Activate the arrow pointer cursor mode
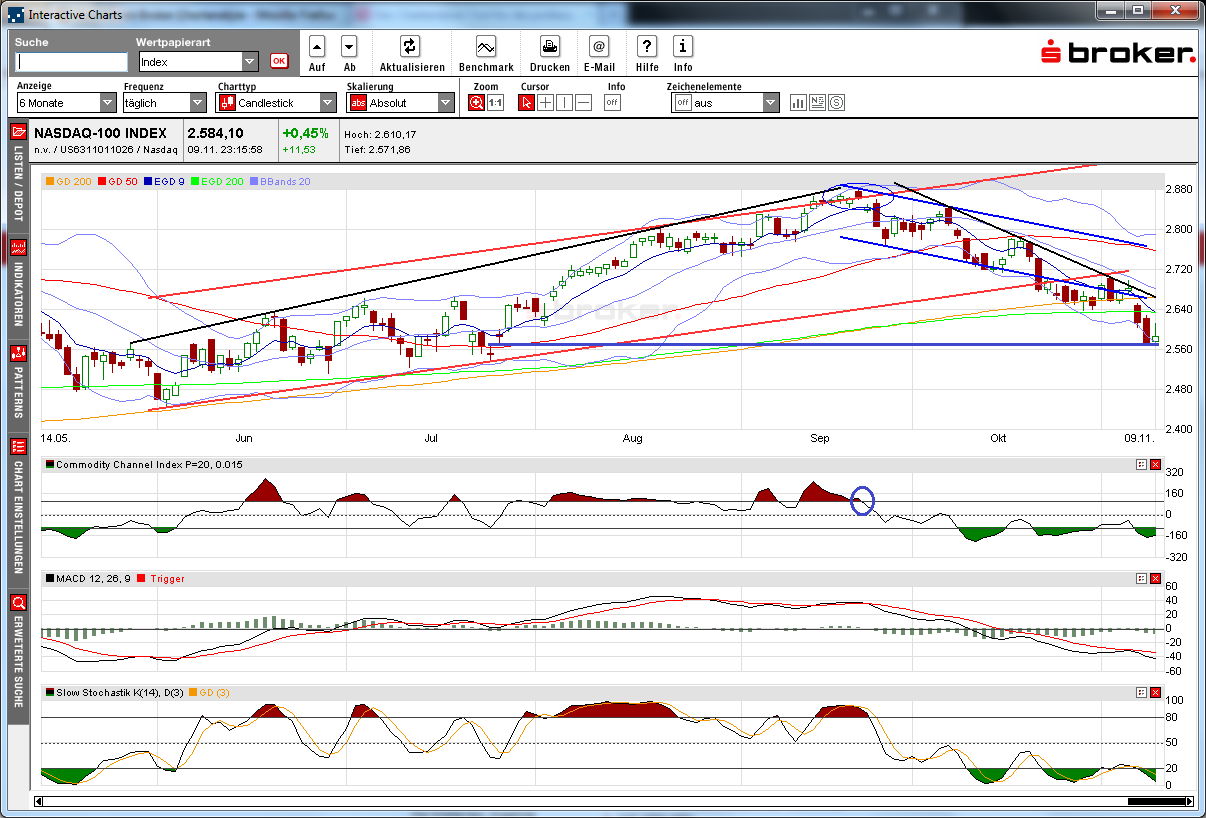Image resolution: width=1206 pixels, height=818 pixels. coord(526,103)
